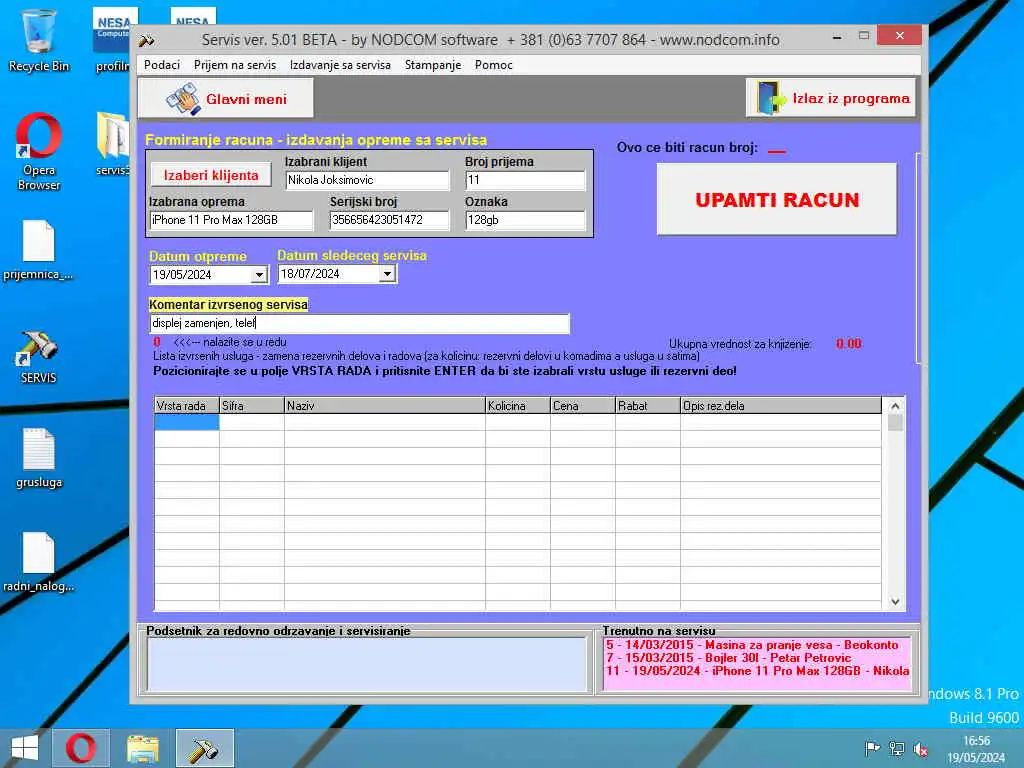Minimize the Servis window
Screen dimensions: 1024x768
(x=837, y=37)
